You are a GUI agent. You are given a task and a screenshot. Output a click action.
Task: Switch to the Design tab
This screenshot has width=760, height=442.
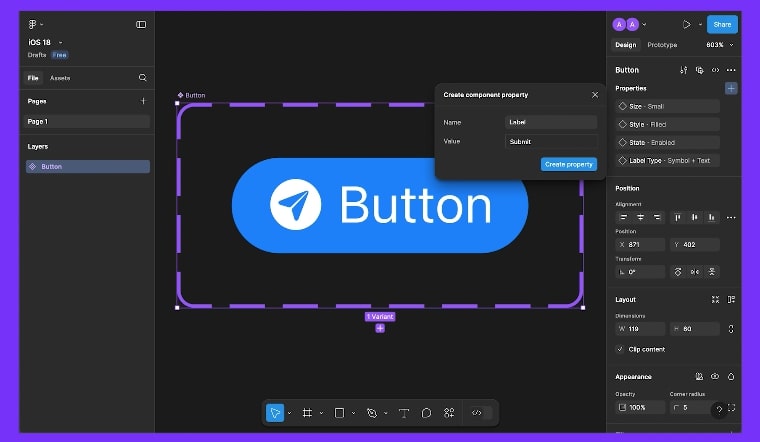626,45
